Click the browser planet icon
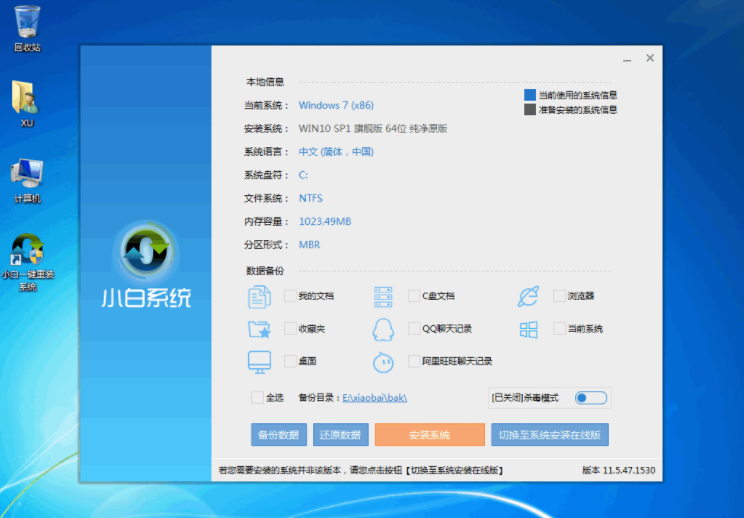Screen dimensions: 744x518 coord(528,296)
